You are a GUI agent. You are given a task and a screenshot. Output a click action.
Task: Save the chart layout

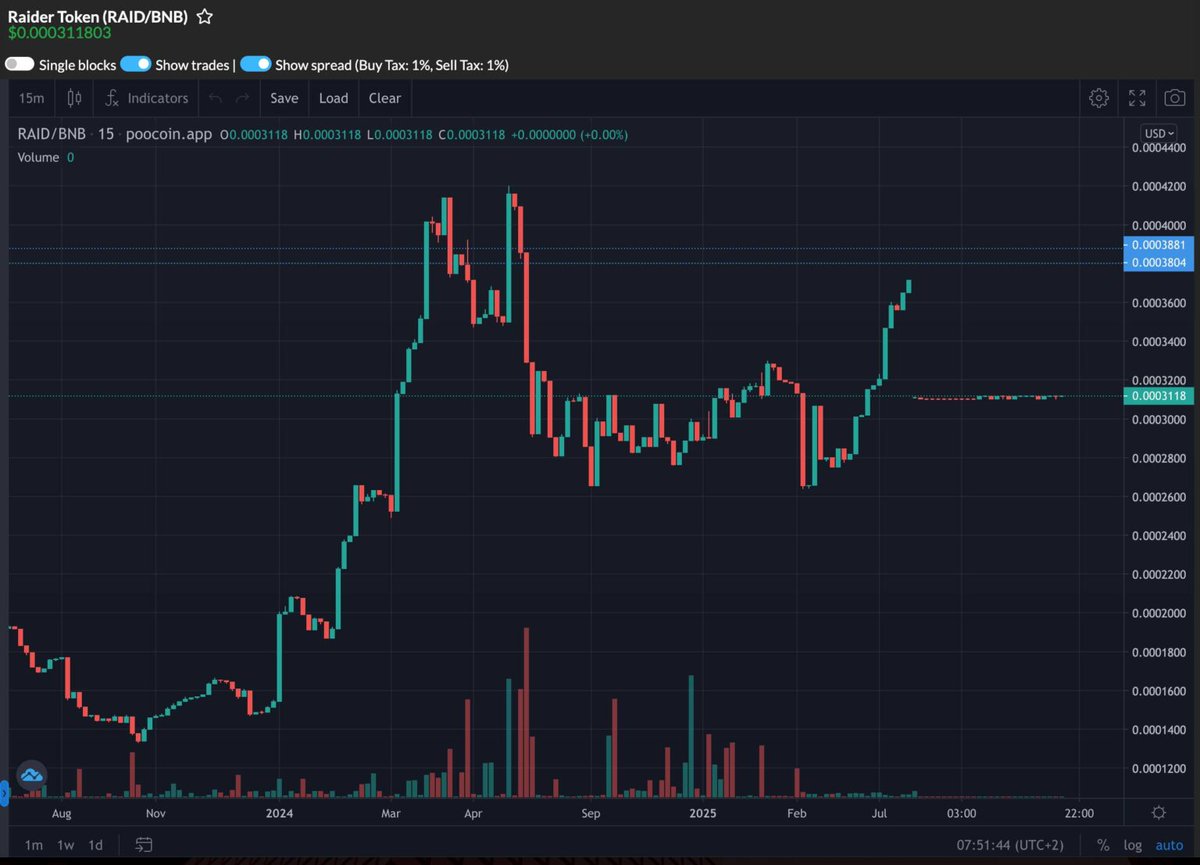point(284,98)
